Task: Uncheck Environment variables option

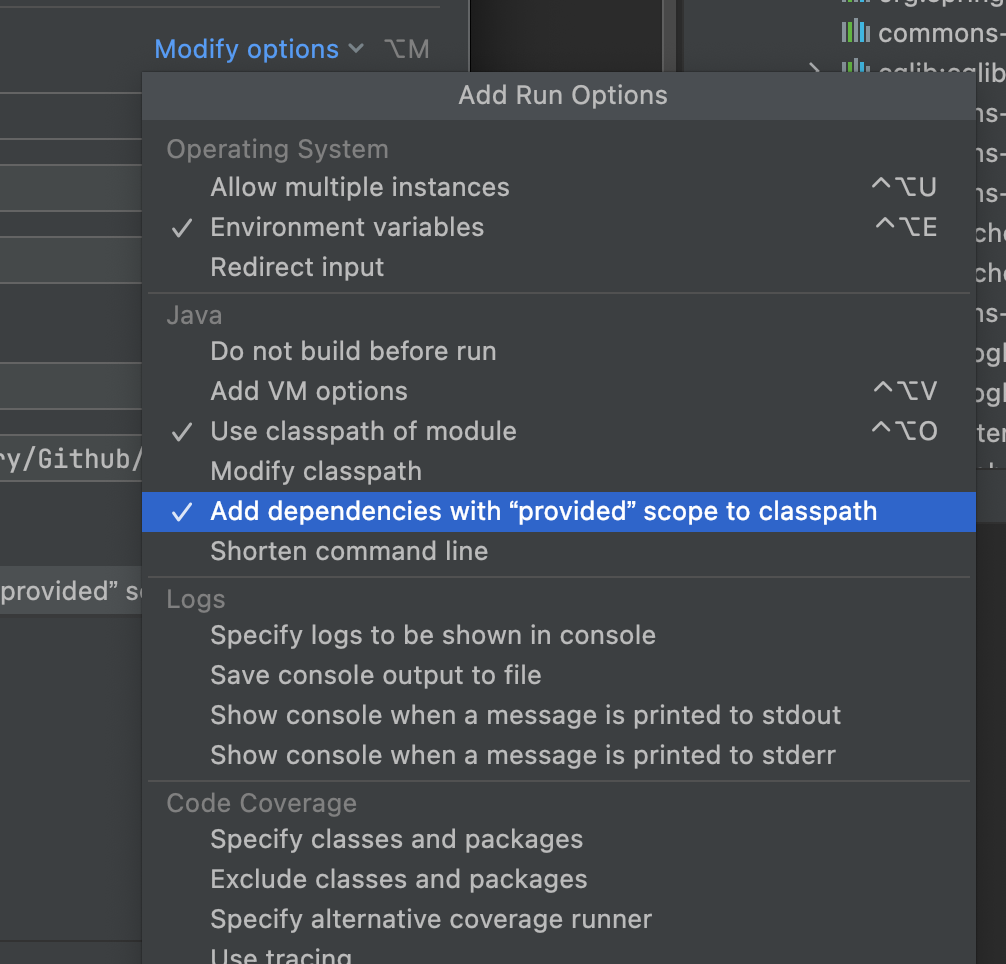Action: point(347,227)
